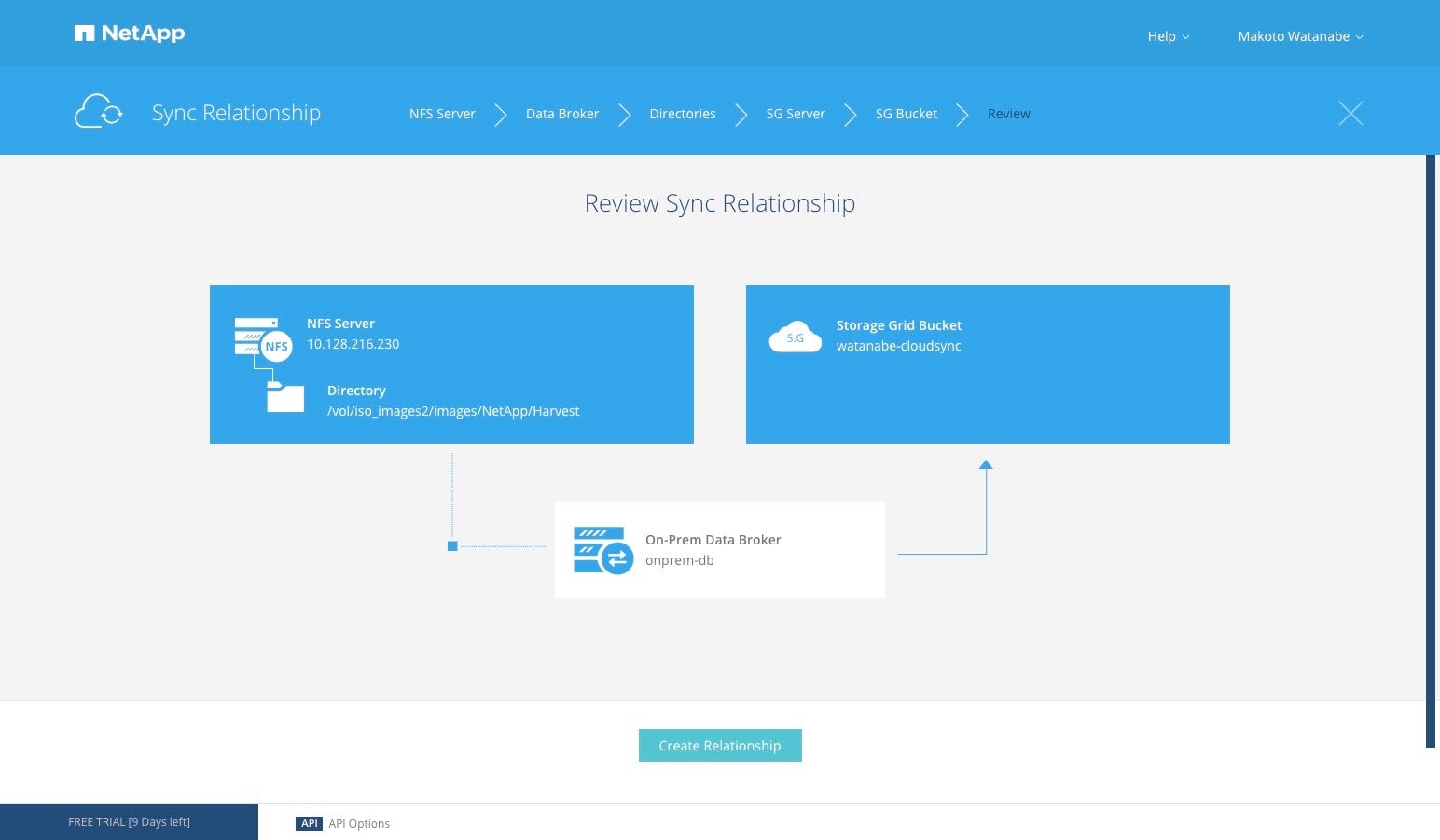Open the Help dropdown
The width and height of the screenshot is (1440, 840).
(x=1168, y=36)
